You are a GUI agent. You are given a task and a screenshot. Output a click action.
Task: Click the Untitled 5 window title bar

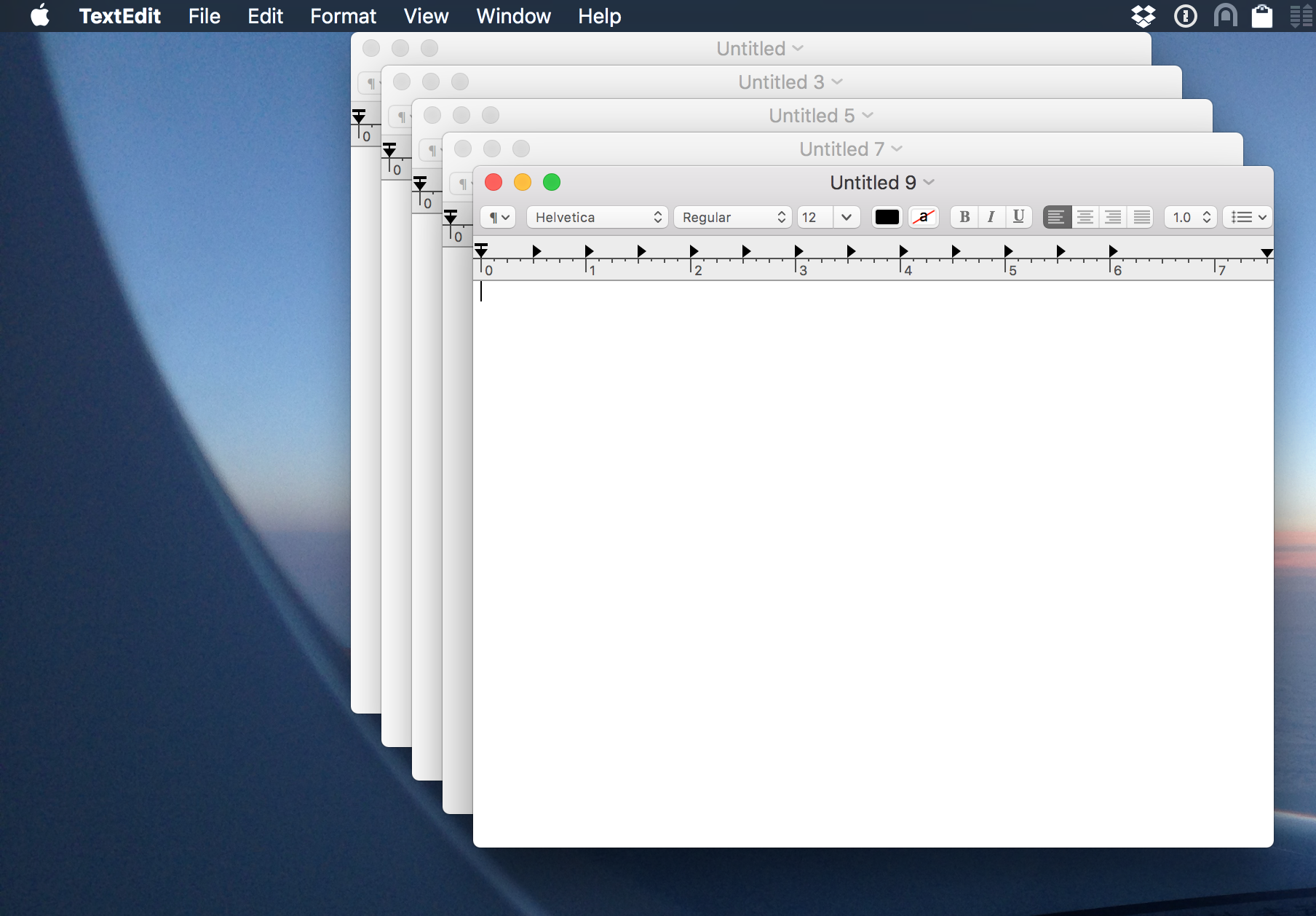(x=812, y=115)
